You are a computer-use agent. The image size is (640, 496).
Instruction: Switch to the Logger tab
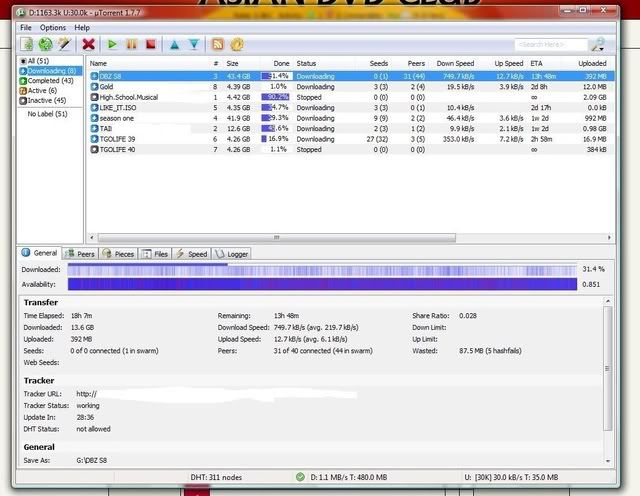[231, 254]
